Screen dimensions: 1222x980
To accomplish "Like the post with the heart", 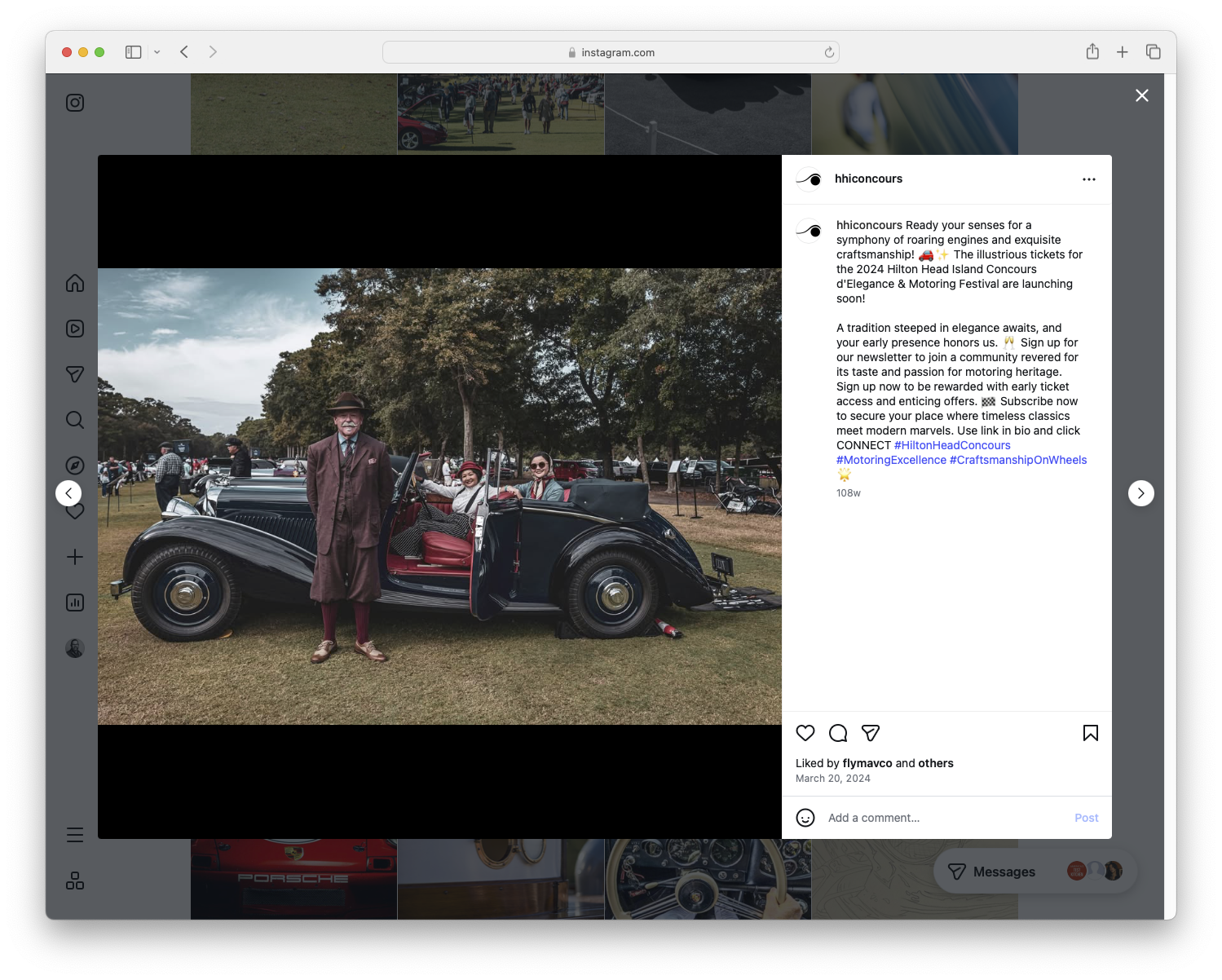I will pos(805,733).
